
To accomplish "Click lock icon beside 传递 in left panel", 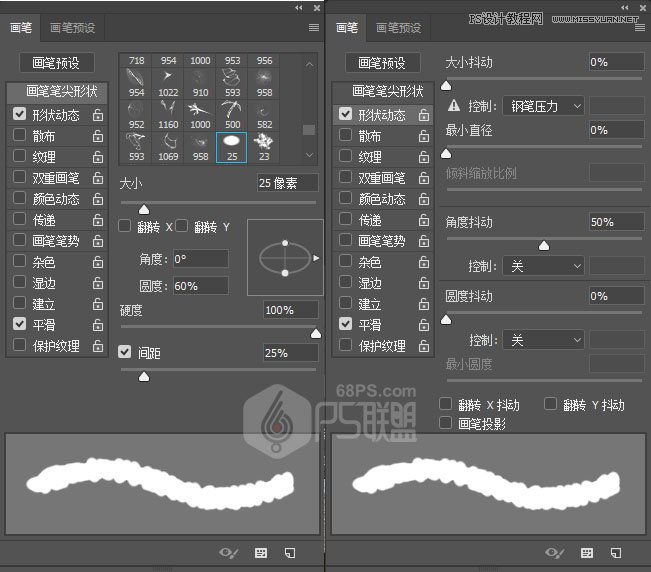I will pos(98,220).
